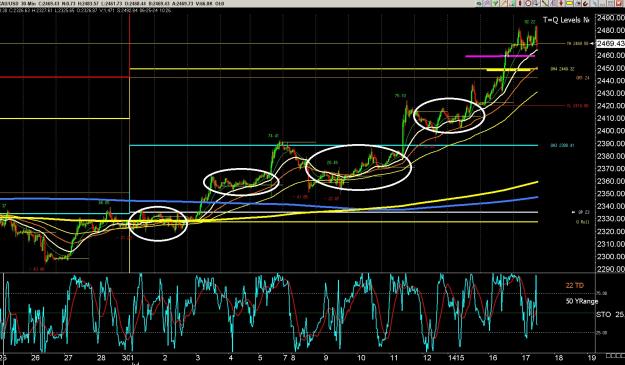Select the magenta horizontal level line
Image resolution: width=625 pixels, height=365 pixels.
(500, 56)
